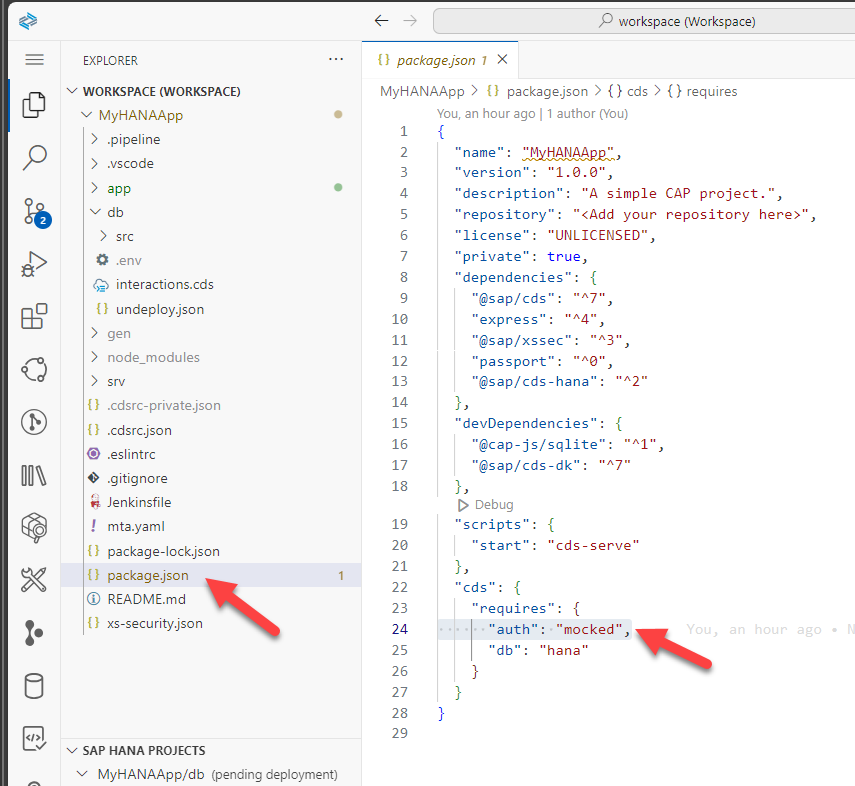Open package-lock.json file
The width and height of the screenshot is (855, 786).
(164, 551)
